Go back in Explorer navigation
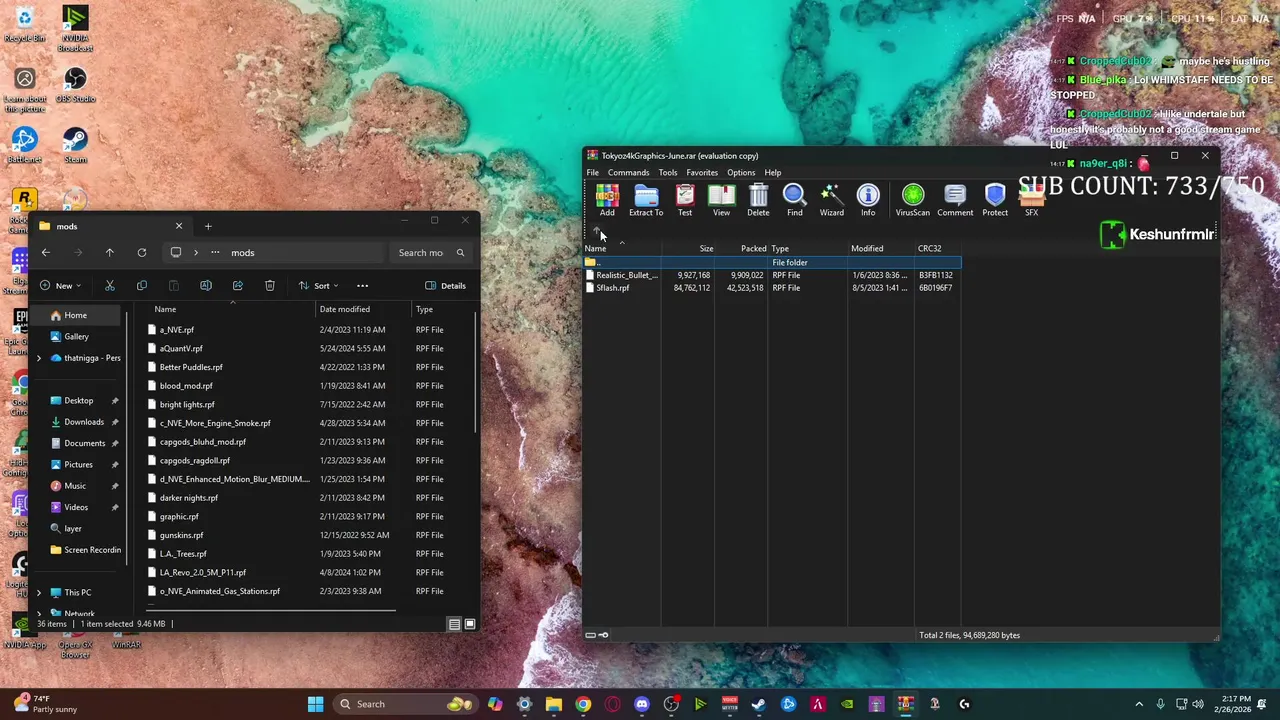The height and width of the screenshot is (720, 1280). 46,253
